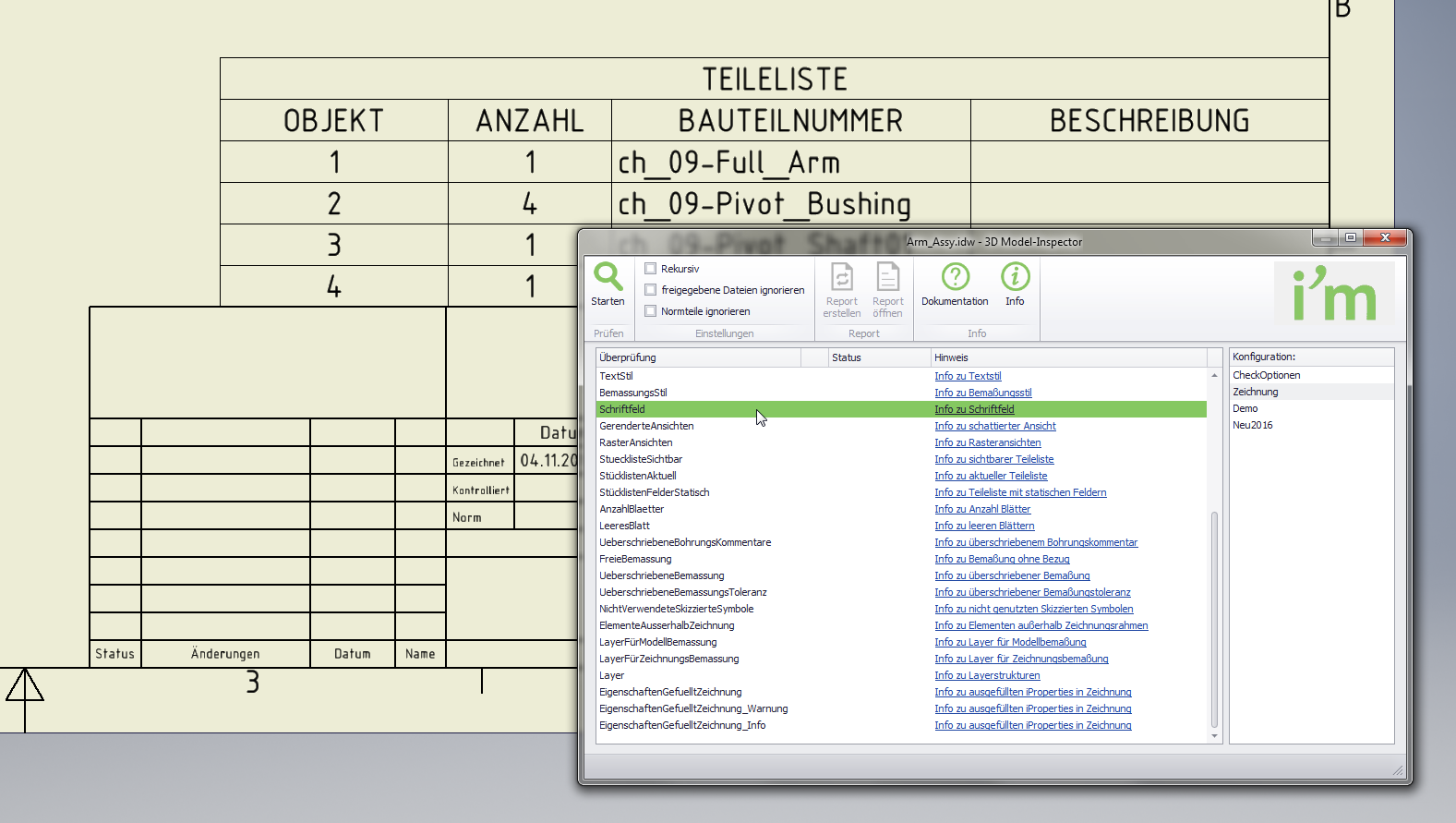Open link Info zu sichtbarer Teileliste
This screenshot has height=823, width=1456.
point(994,459)
